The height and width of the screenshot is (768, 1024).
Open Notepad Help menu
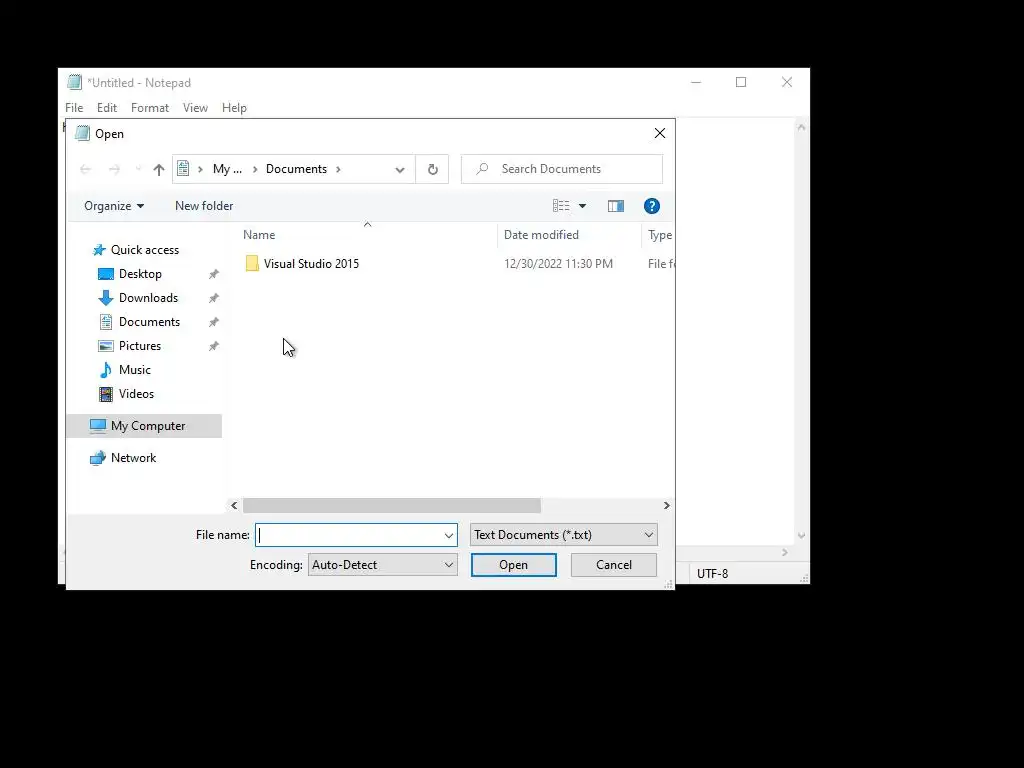pos(234,108)
